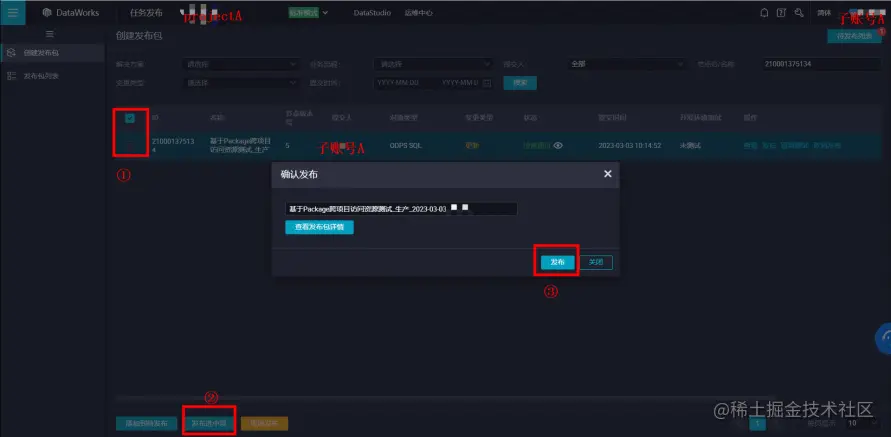This screenshot has height=437, width=891.
Task: Open the help question-mark icon
Action: point(781,13)
